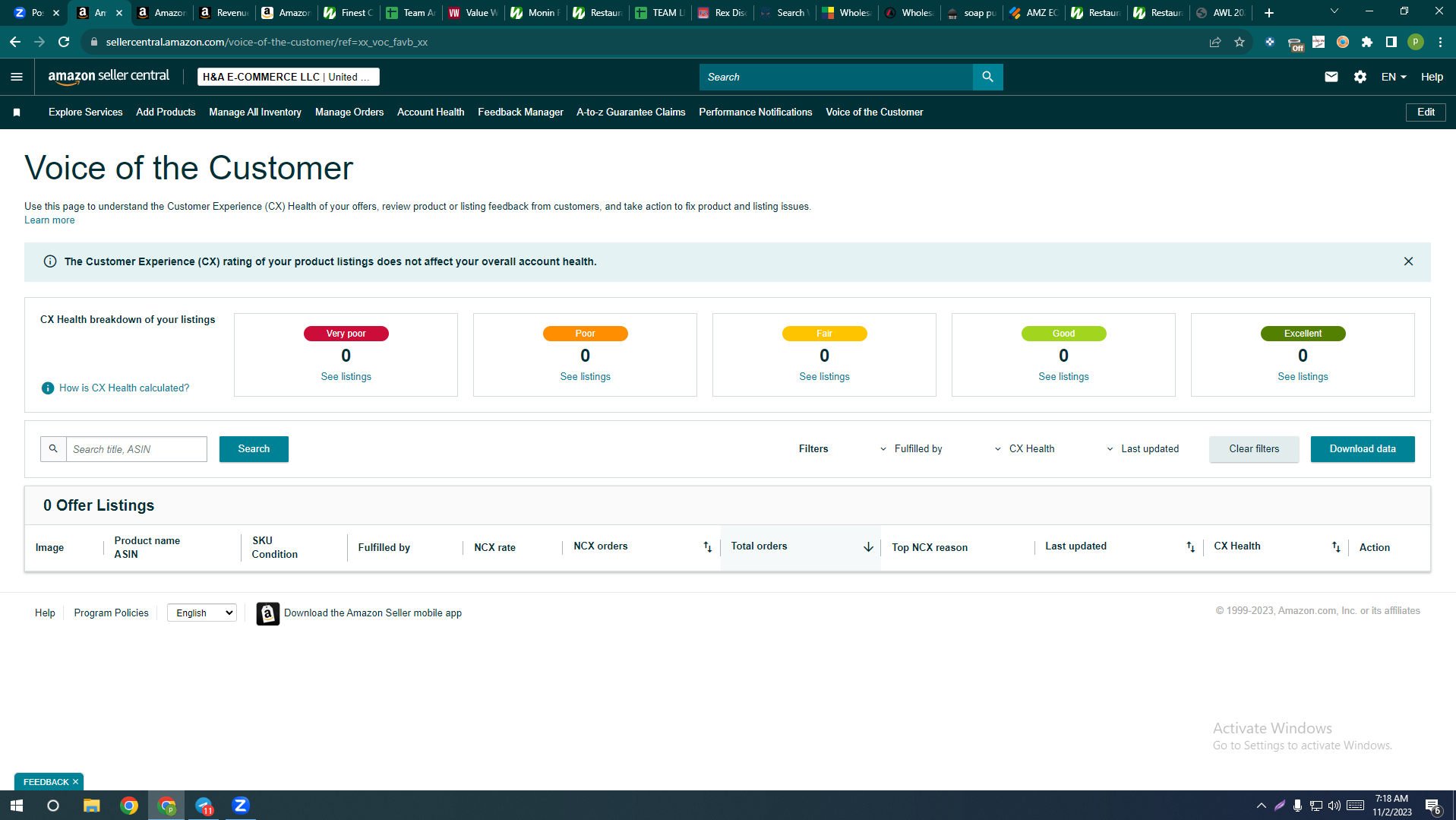Switch to the Revenue browser tab
Image resolution: width=1456 pixels, height=820 pixels.
tap(224, 13)
